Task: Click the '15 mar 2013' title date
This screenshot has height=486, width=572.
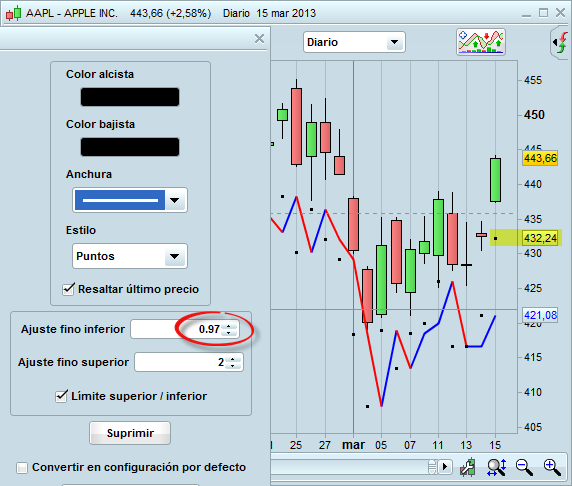Action: point(286,14)
